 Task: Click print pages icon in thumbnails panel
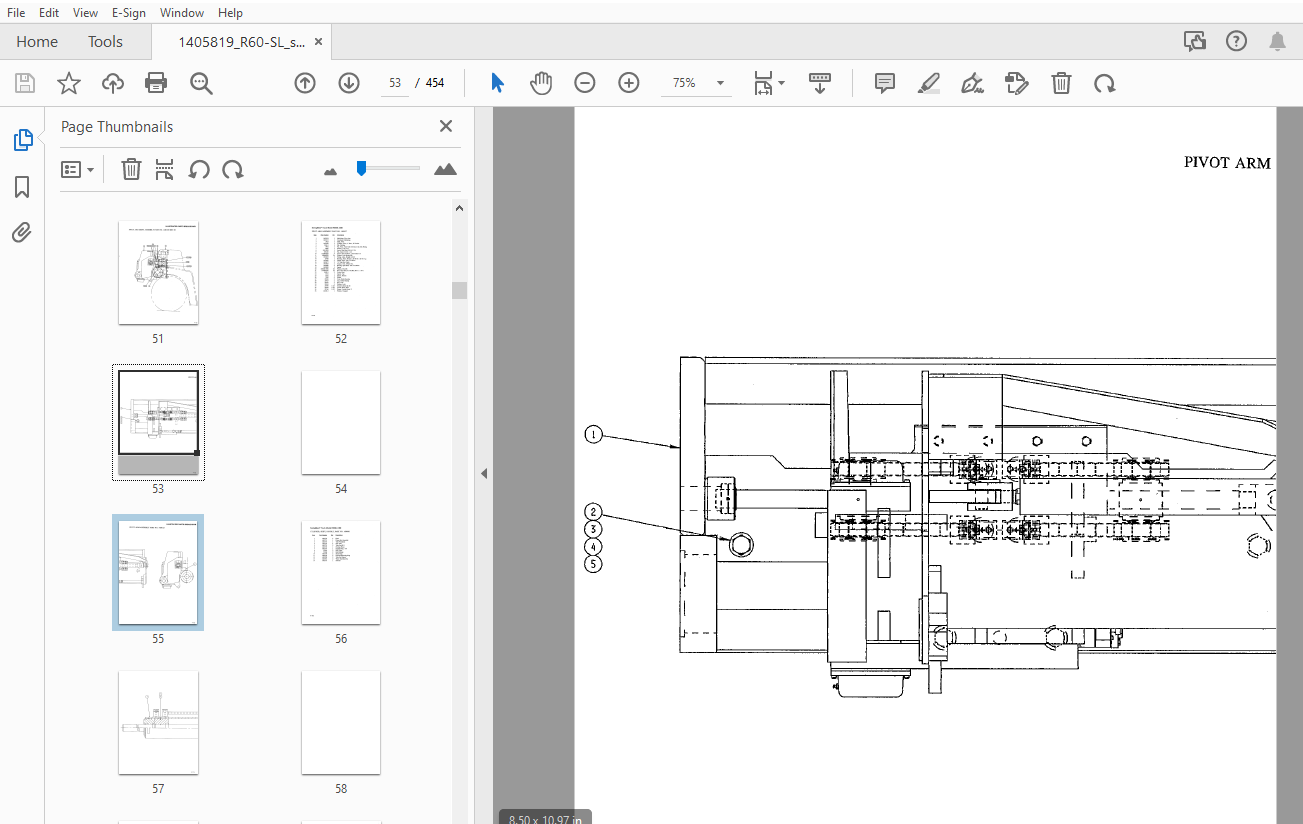click(165, 169)
